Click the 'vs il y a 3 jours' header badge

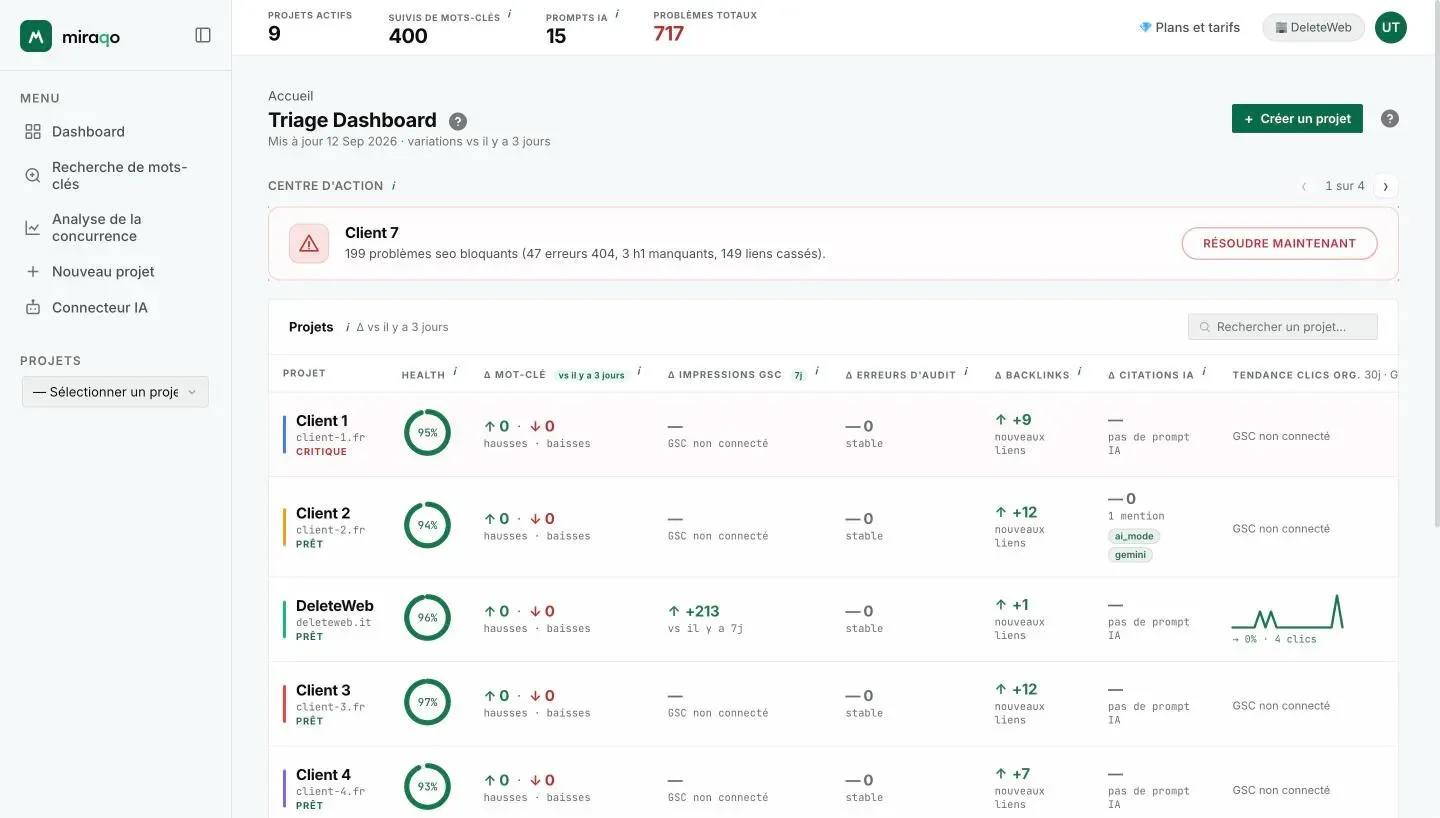[x=591, y=375]
